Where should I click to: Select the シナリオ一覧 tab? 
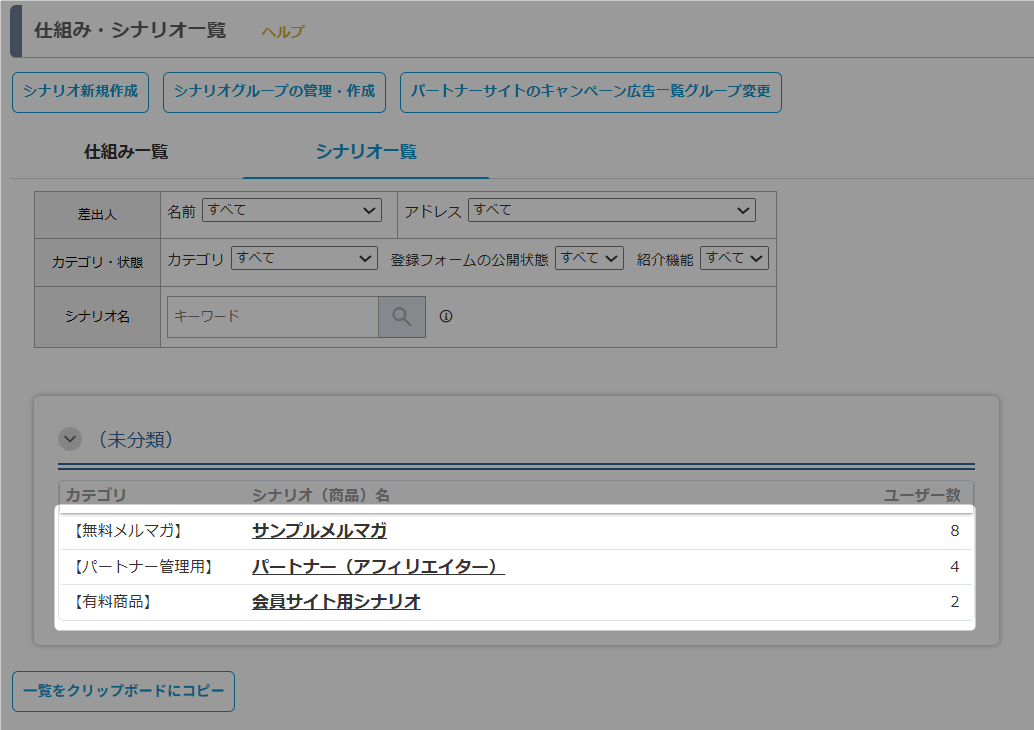366,152
